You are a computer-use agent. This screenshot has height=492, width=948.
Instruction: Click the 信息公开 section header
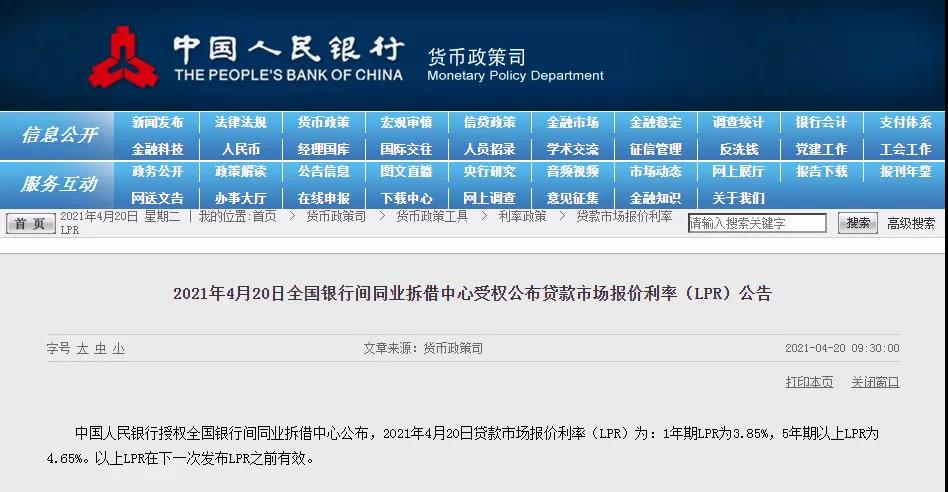coord(59,135)
